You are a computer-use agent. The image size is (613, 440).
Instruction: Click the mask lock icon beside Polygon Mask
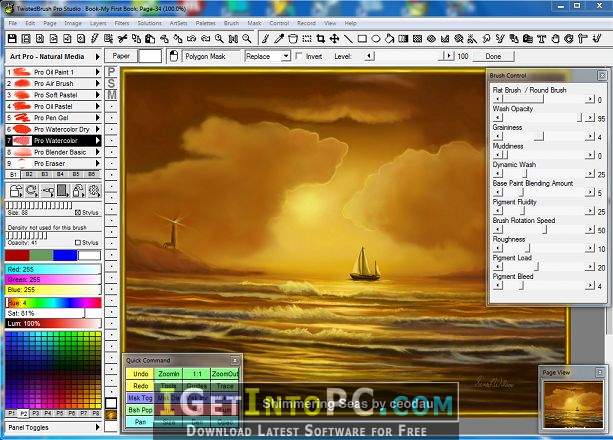click(x=174, y=56)
